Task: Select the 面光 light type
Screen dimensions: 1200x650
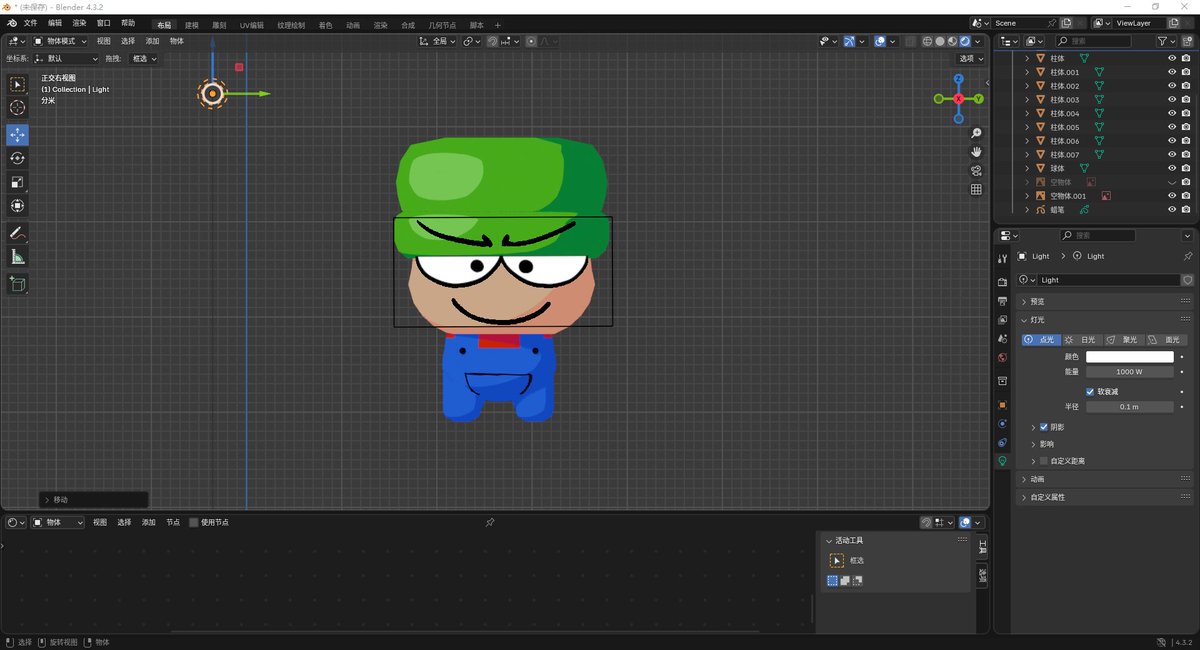Action: (1165, 340)
